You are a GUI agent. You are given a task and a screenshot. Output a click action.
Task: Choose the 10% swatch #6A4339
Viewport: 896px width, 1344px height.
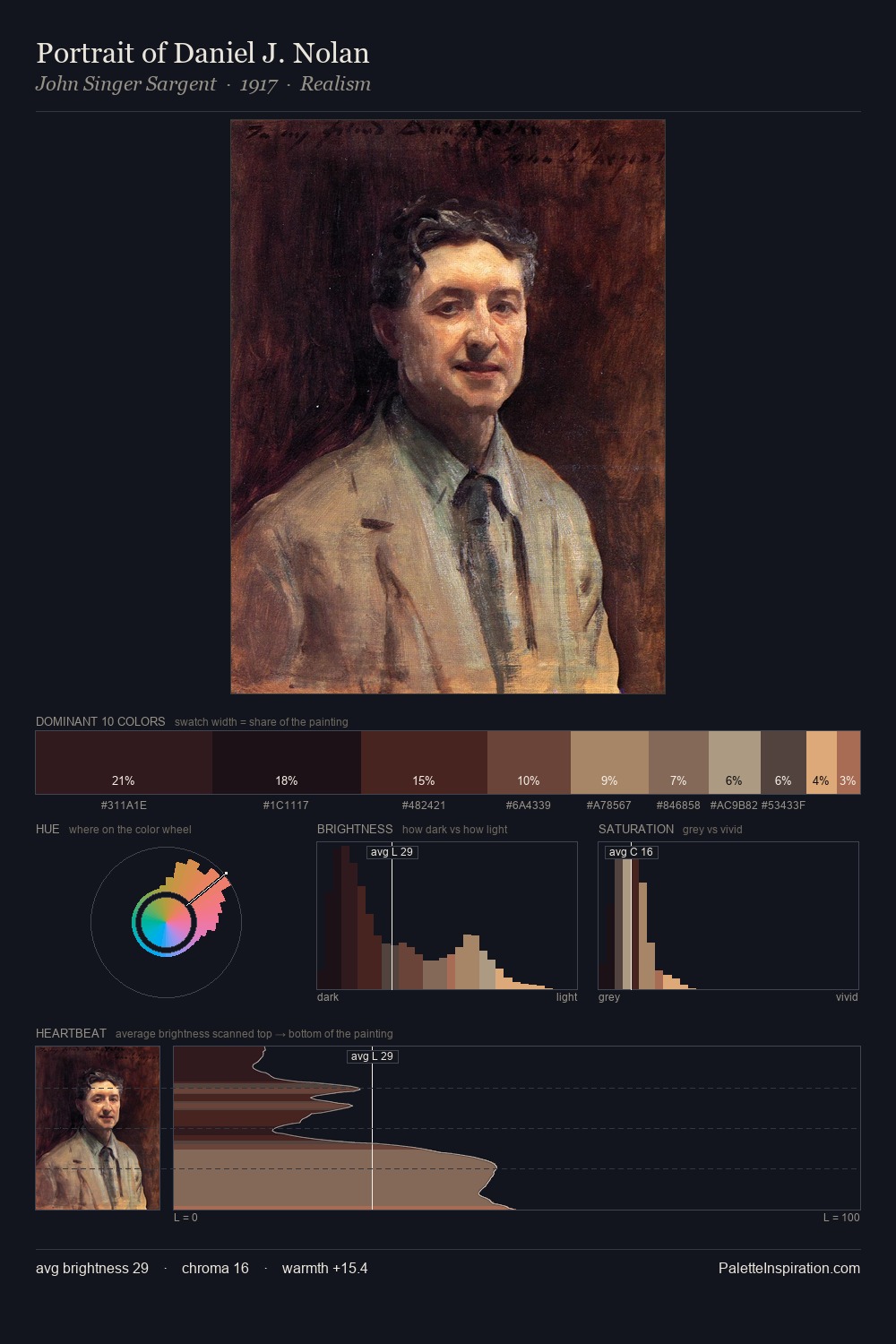pyautogui.click(x=529, y=762)
